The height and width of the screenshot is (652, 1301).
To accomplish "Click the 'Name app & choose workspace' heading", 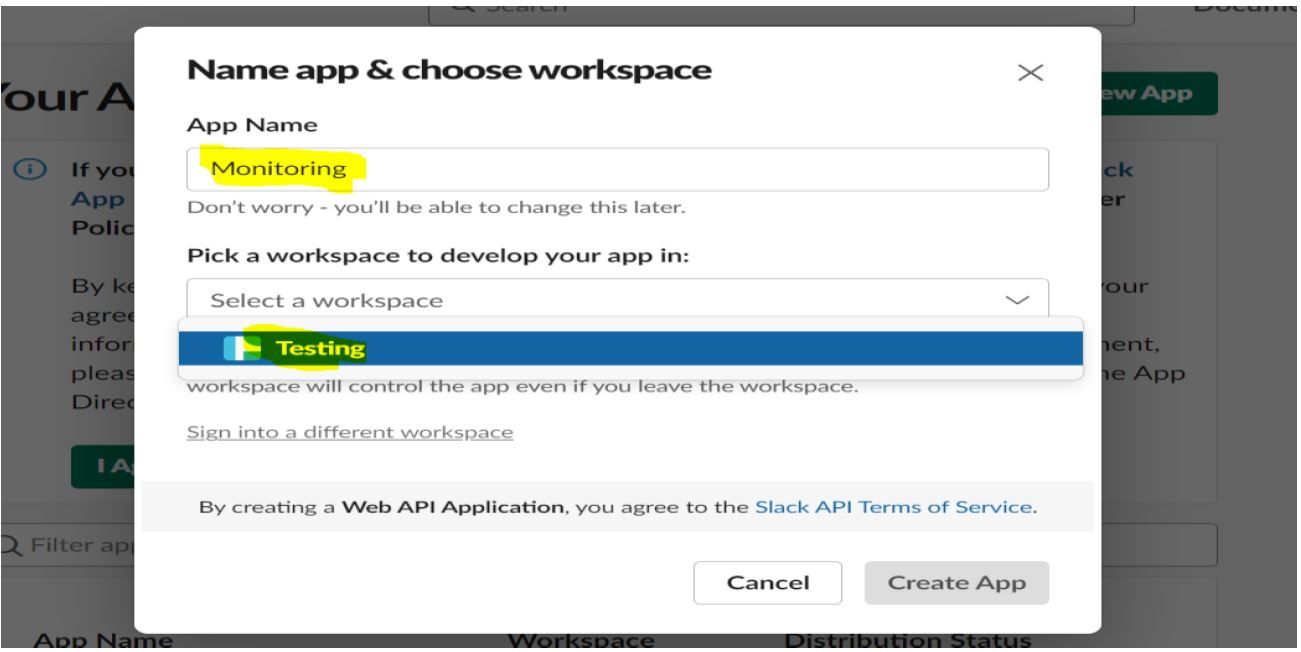I will (449, 71).
